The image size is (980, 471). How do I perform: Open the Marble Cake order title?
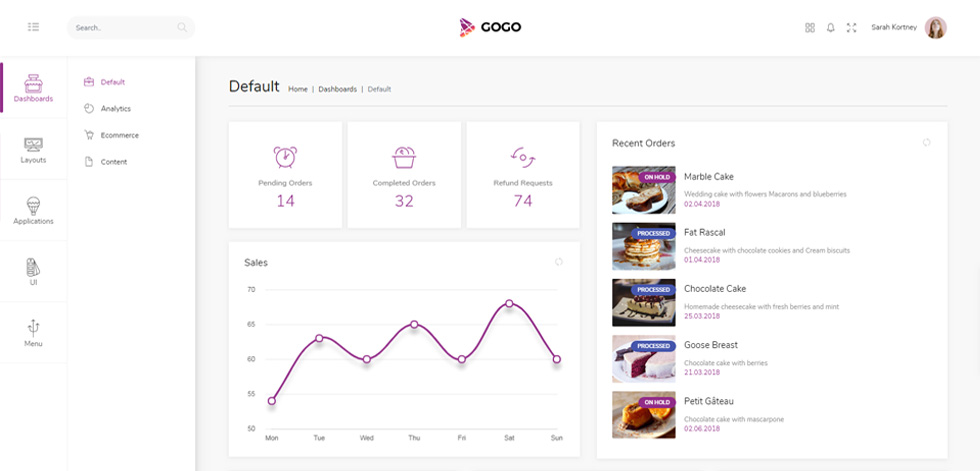pyautogui.click(x=709, y=177)
